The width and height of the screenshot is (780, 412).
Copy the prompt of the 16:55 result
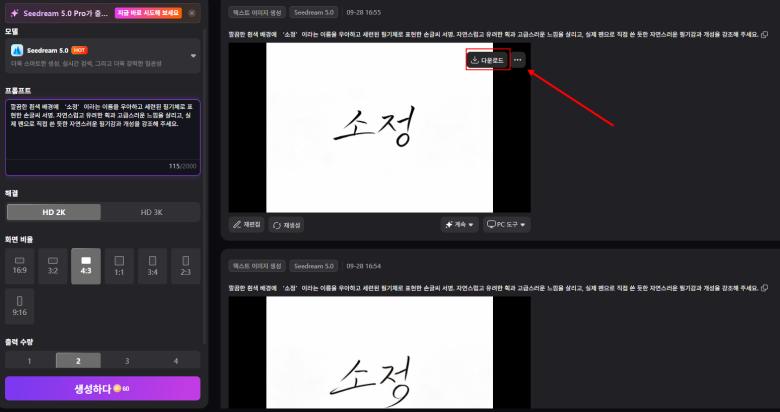coord(765,34)
